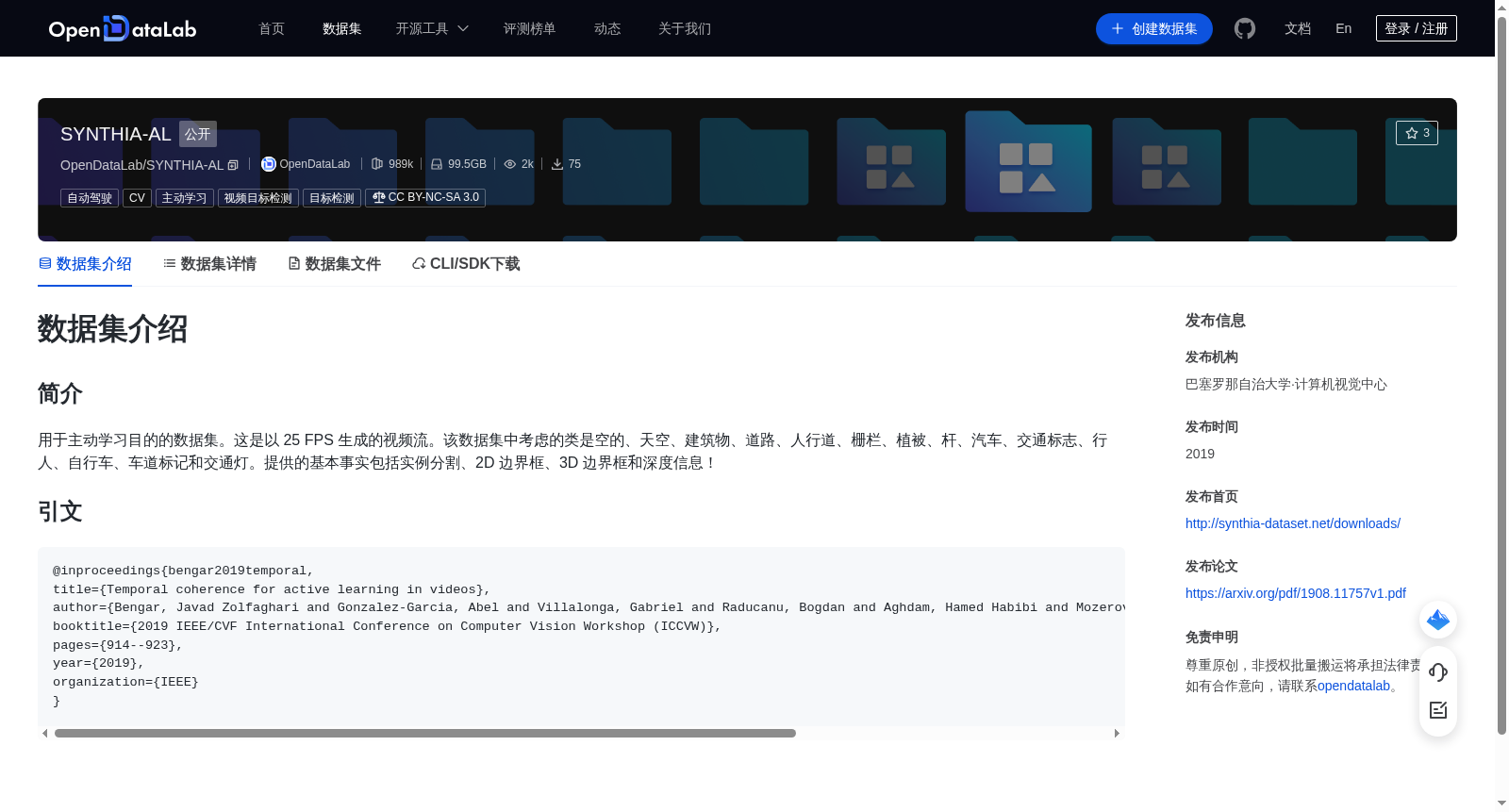Click the 99.5GB storage size icon
Viewport: 1509px width, 812px height.
pyautogui.click(x=437, y=164)
